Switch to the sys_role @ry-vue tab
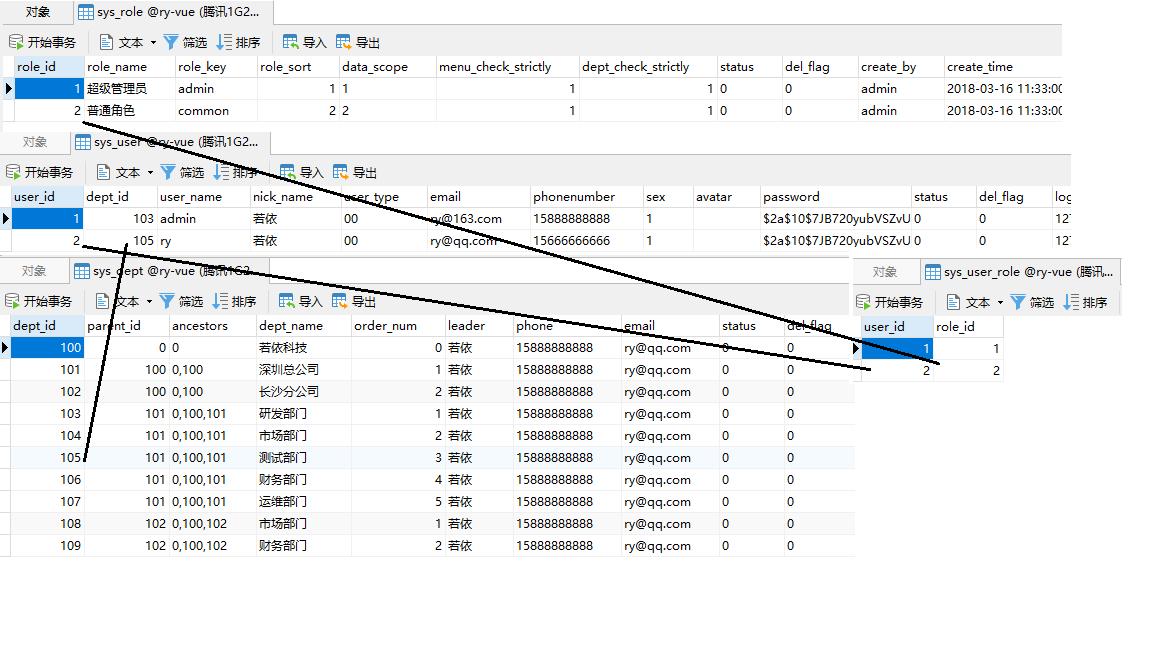Screen dimensions: 1152x648 173,12
